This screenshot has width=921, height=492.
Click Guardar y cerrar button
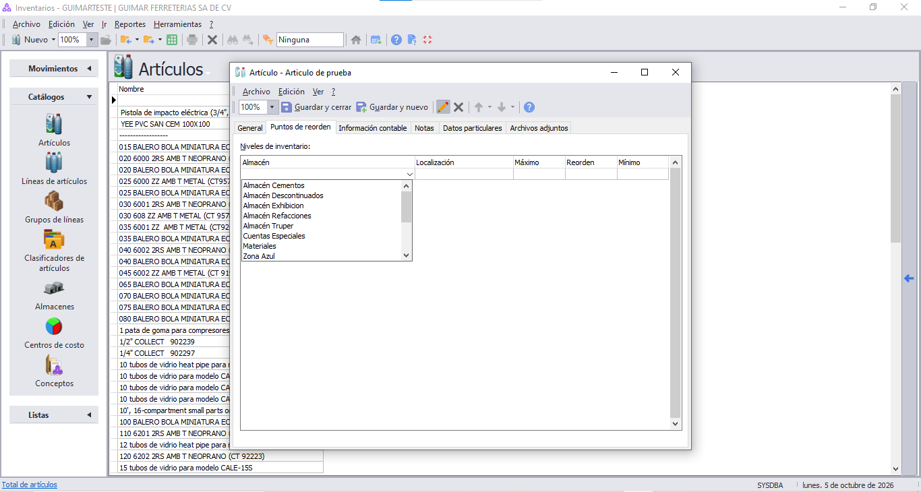[x=316, y=107]
